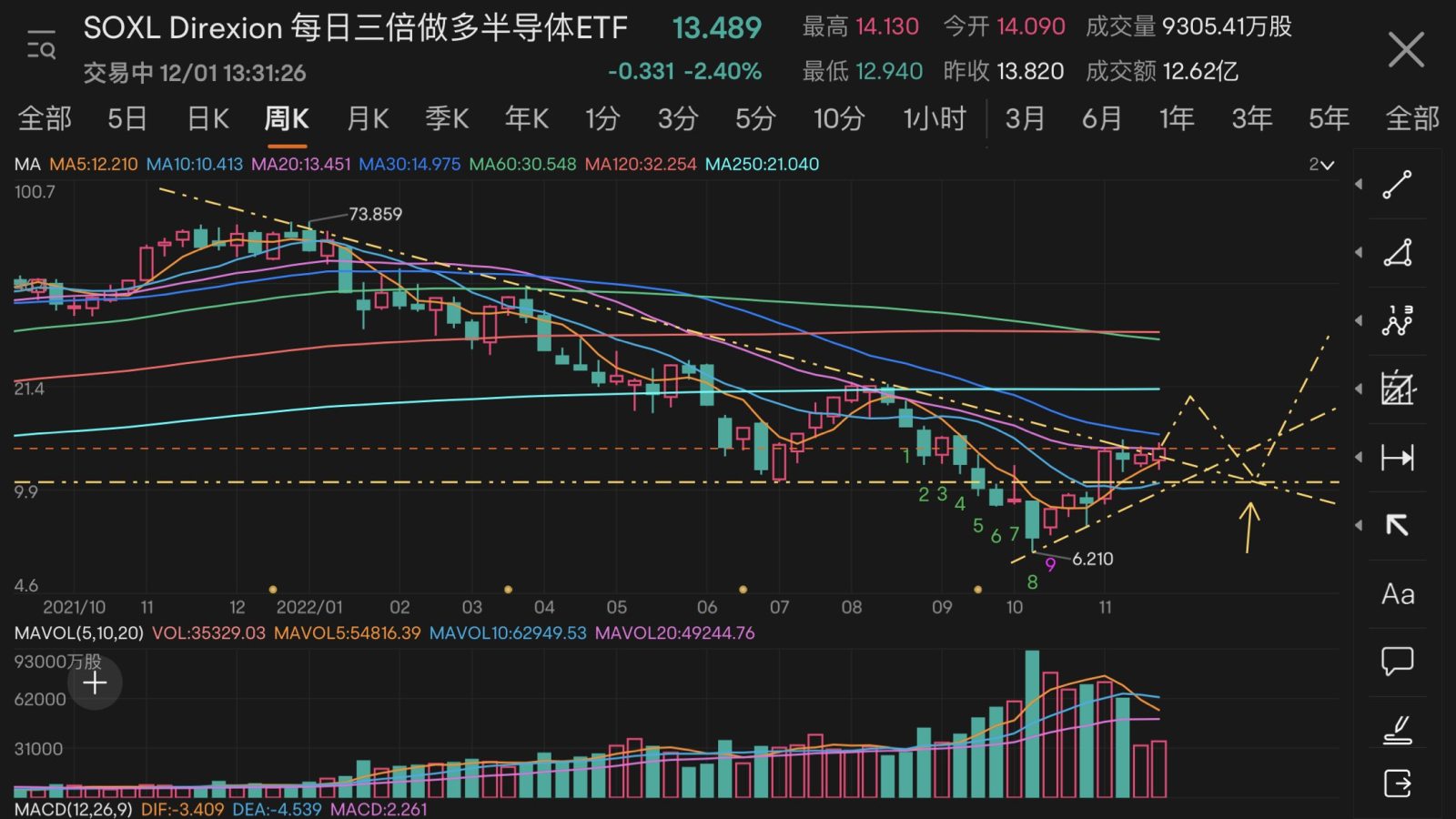Tap the event dot between 09 and 10
This screenshot has width=1456, height=819.
[x=978, y=590]
